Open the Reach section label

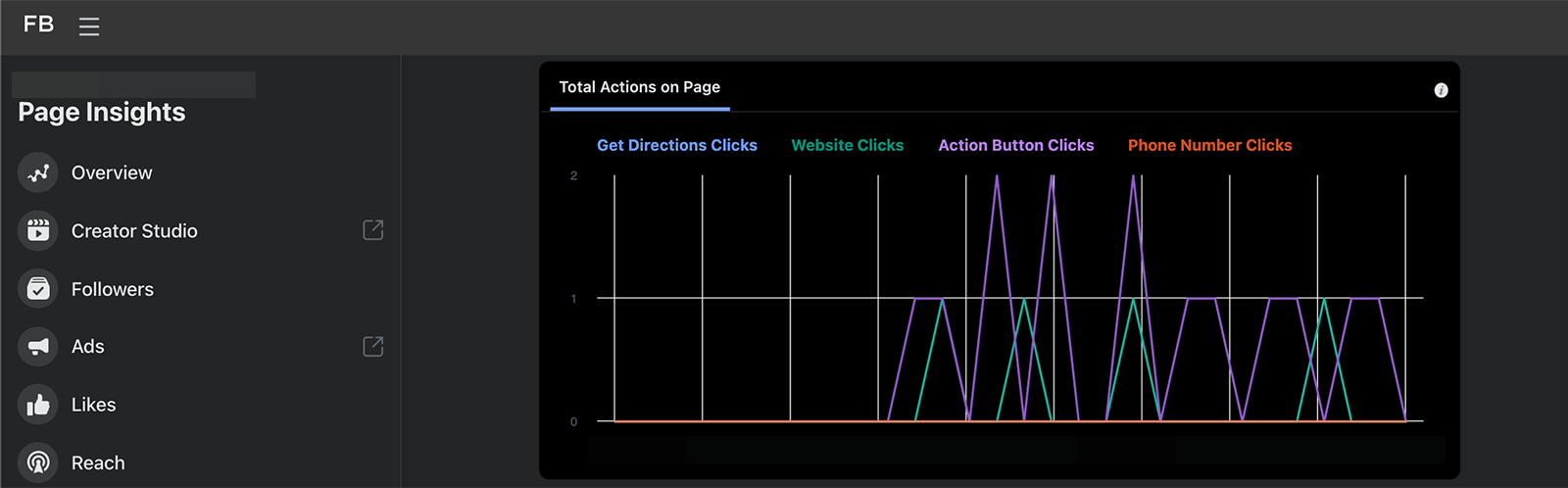pyautogui.click(x=98, y=464)
